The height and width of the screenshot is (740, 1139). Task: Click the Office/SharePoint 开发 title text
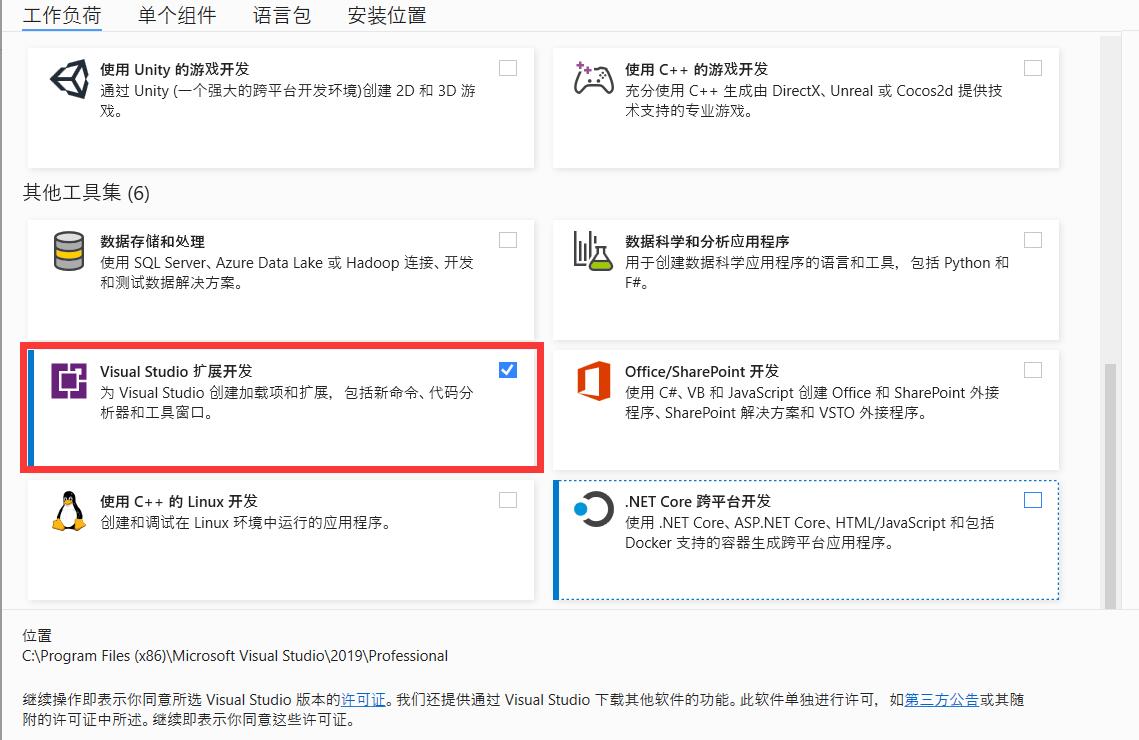702,372
